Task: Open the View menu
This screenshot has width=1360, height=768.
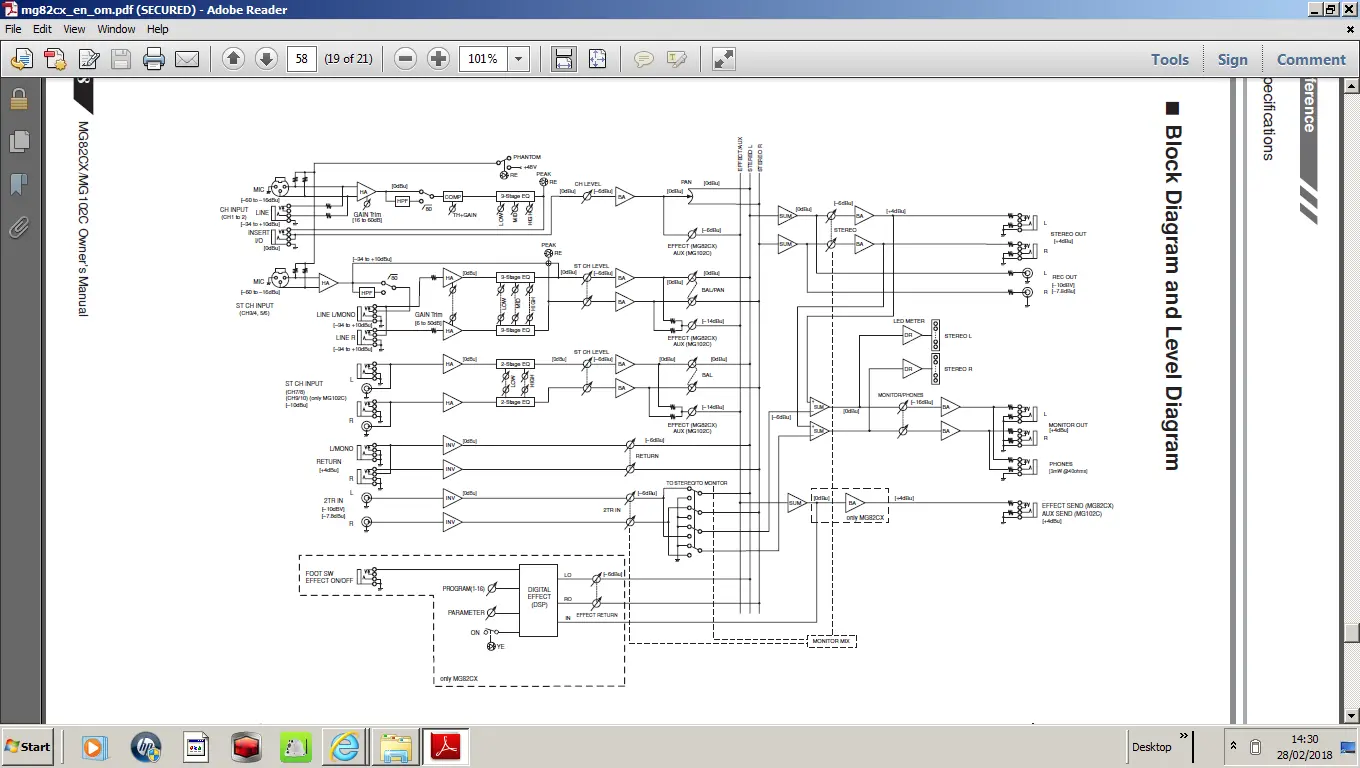Action: pos(75,29)
